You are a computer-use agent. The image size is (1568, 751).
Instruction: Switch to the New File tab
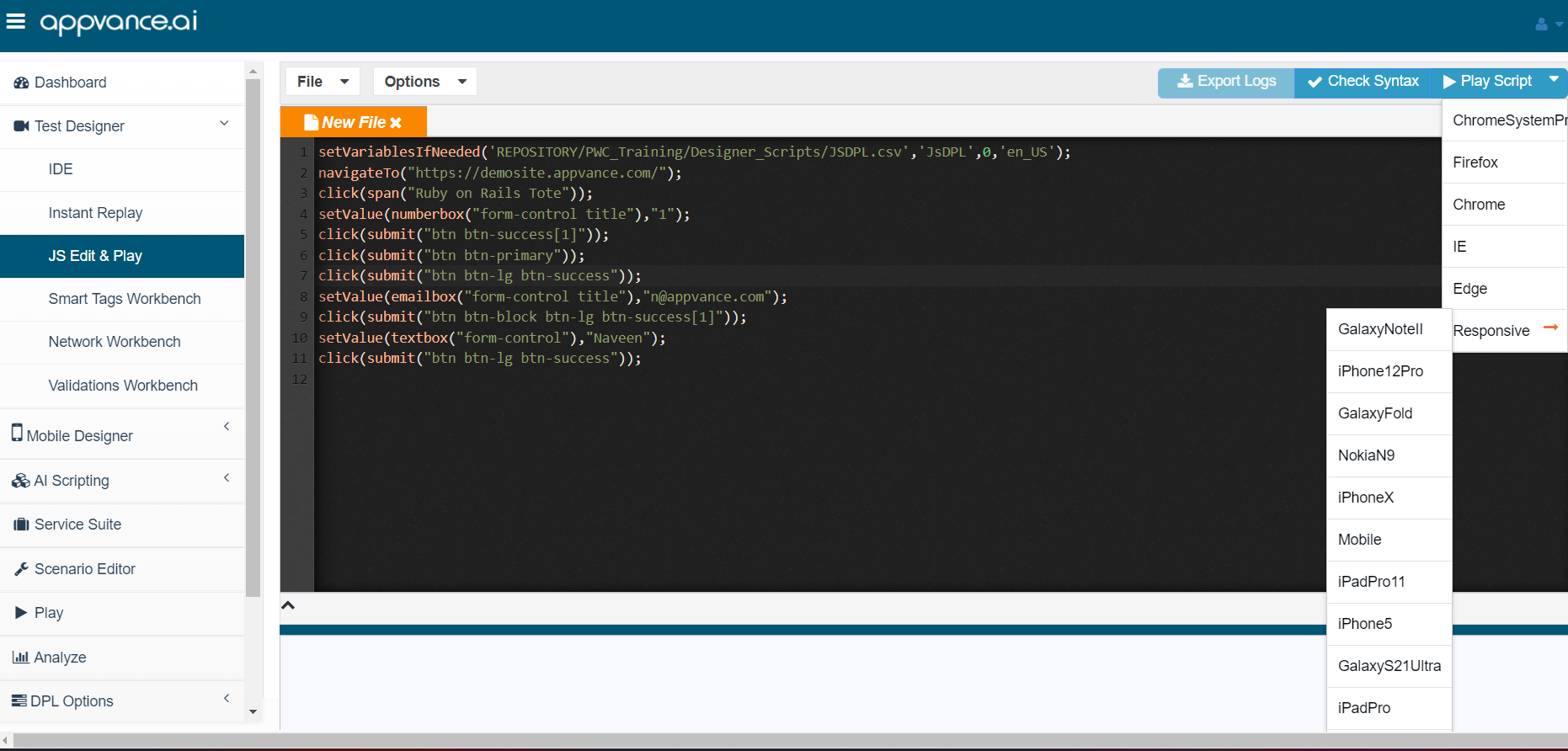tap(354, 122)
